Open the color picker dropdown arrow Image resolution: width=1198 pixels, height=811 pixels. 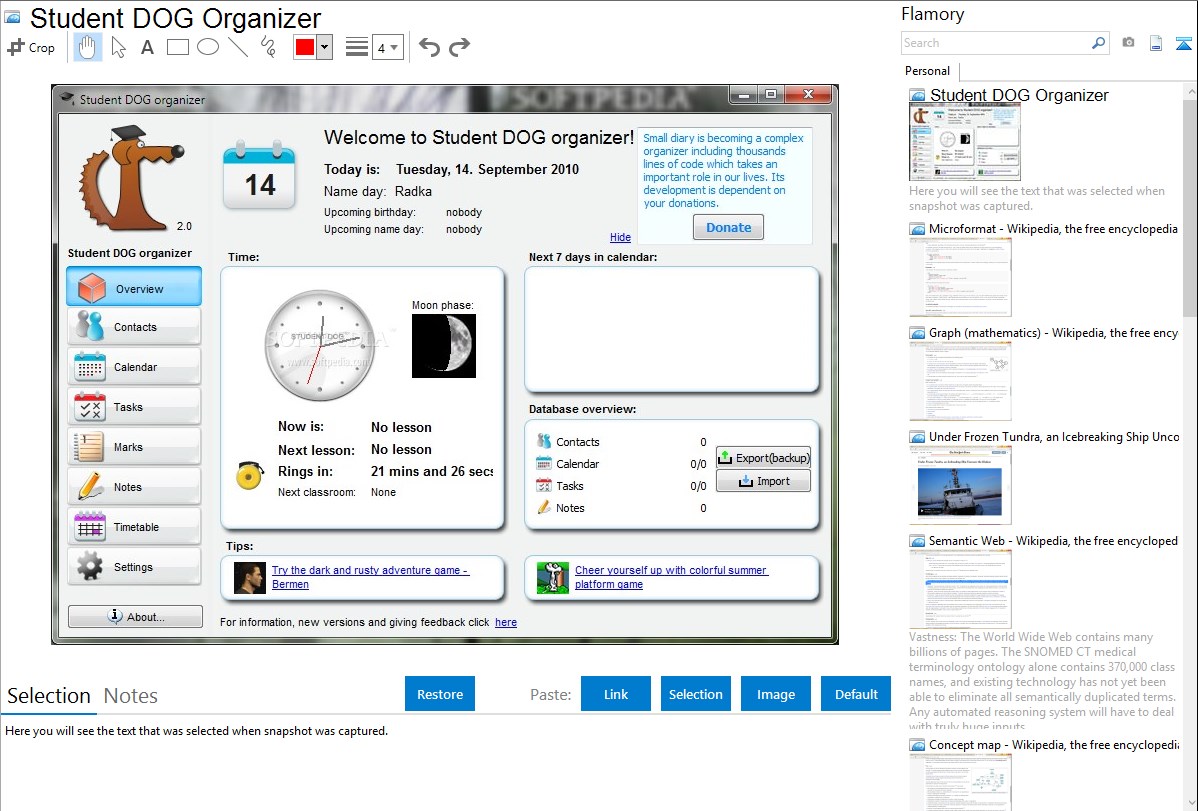[x=324, y=47]
